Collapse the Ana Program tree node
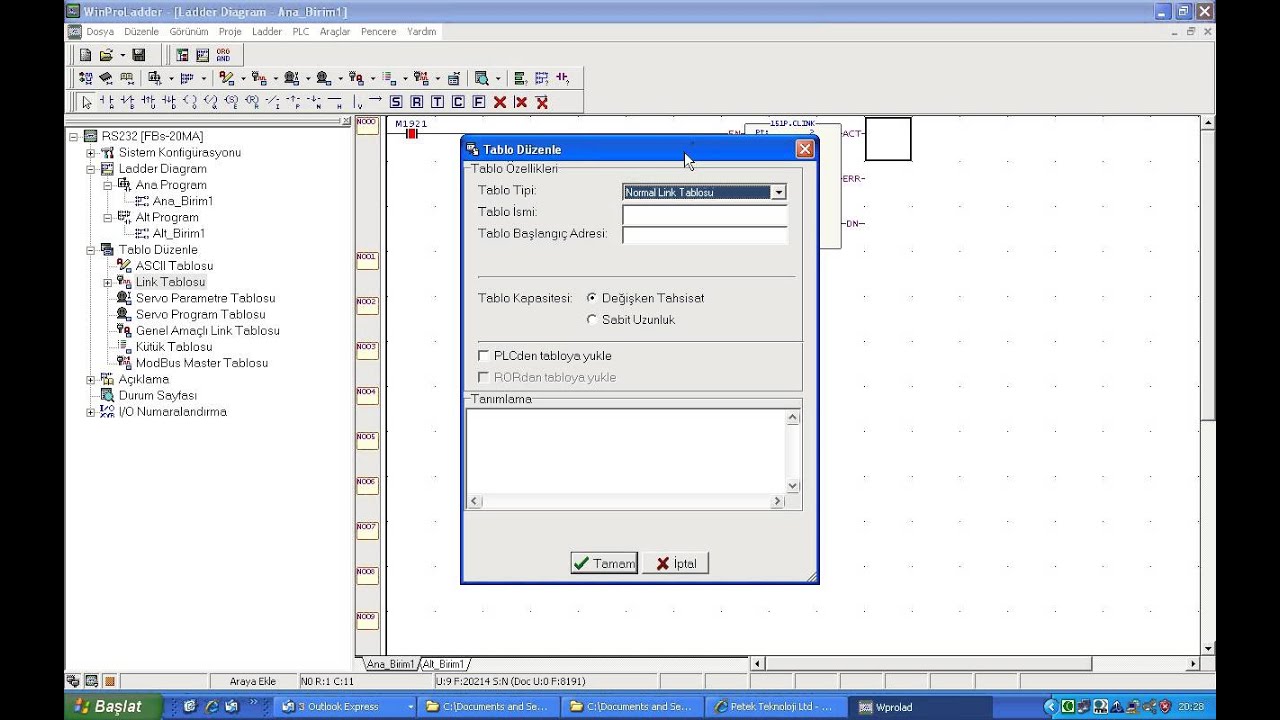This screenshot has width=1280, height=720. [107, 185]
